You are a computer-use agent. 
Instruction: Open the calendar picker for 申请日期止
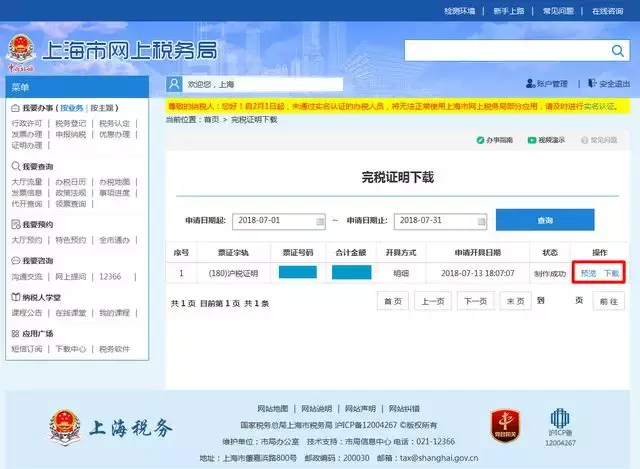(482, 222)
